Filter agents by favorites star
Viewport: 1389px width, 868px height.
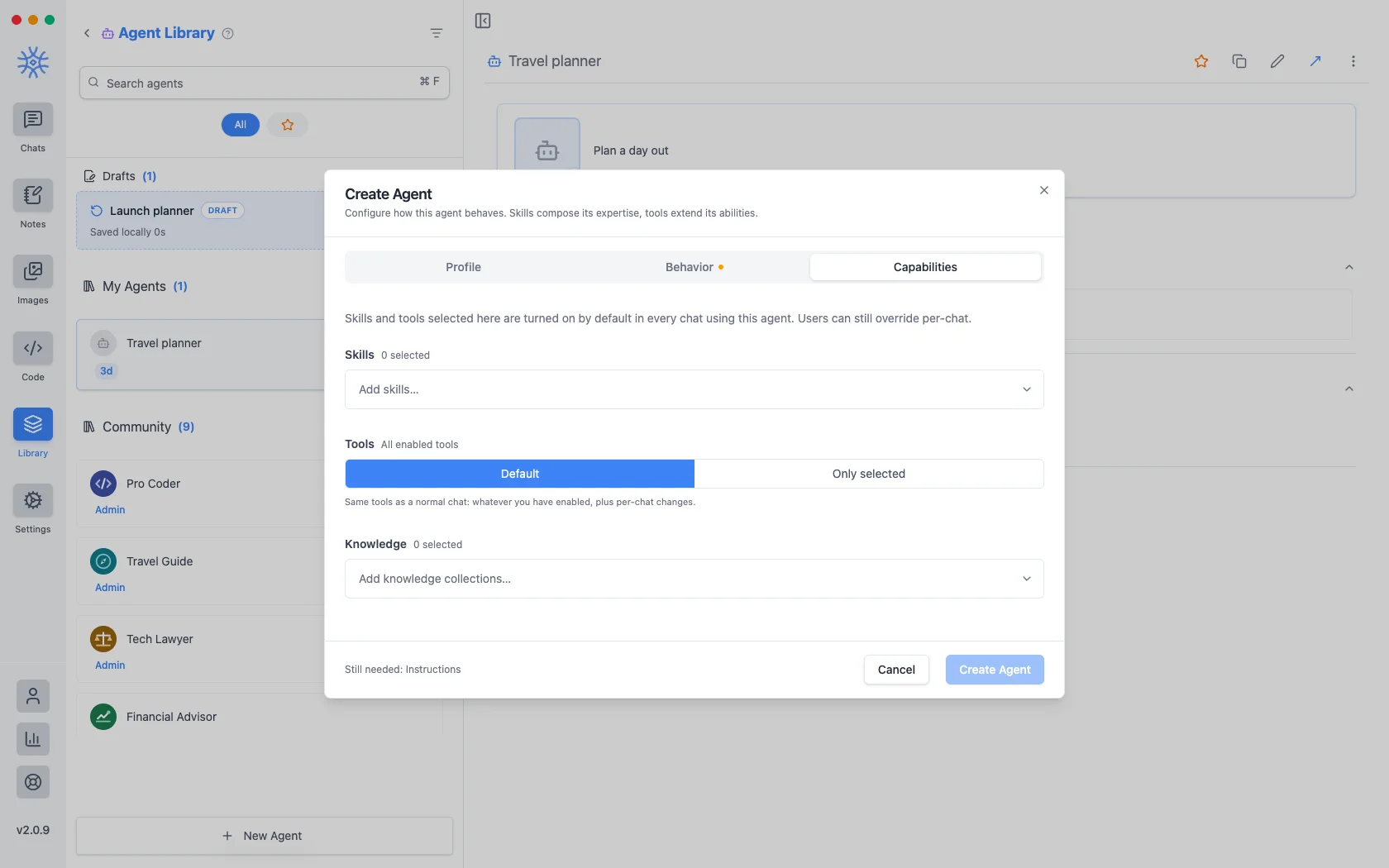[288, 125]
